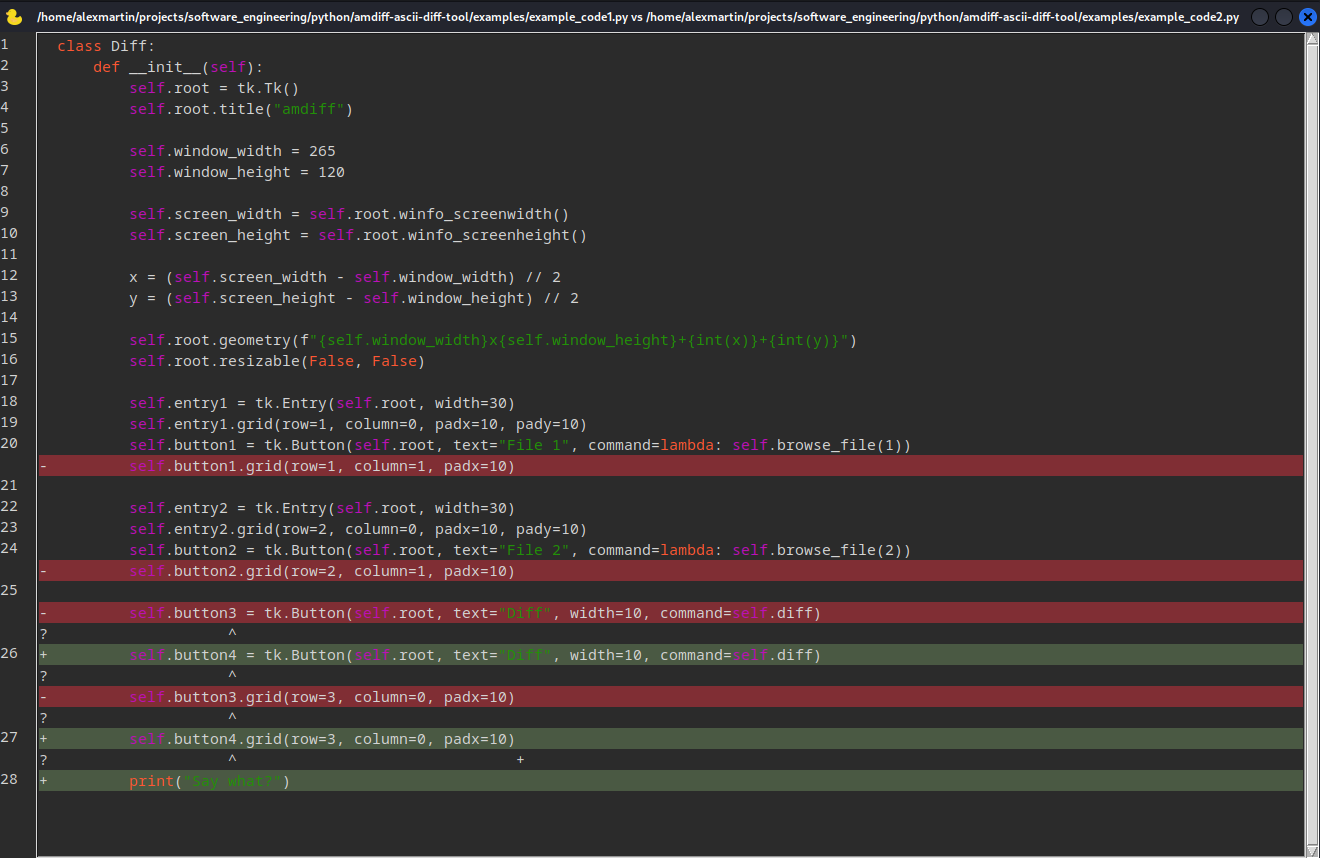This screenshot has height=858, width=1320.
Task: Click the line starting with 'y = (self.screen_height'
Action: (x=354, y=298)
